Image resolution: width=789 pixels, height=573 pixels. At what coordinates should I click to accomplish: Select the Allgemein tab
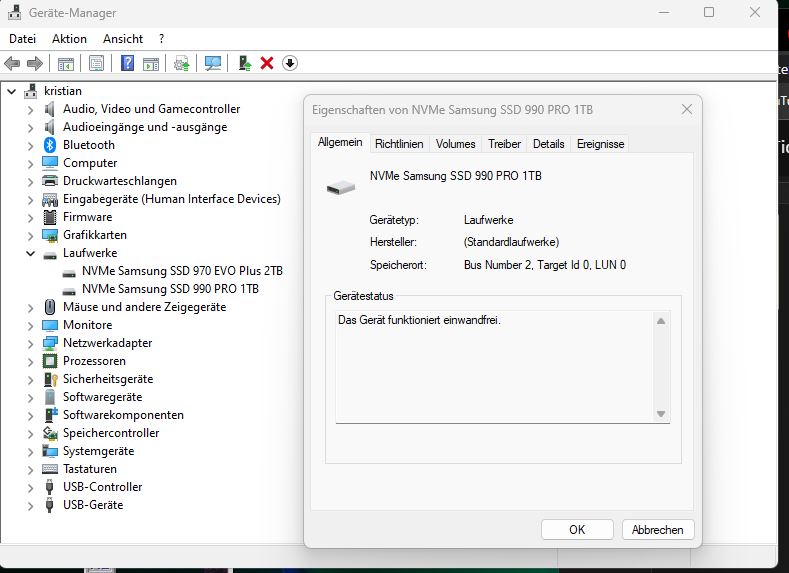point(340,142)
